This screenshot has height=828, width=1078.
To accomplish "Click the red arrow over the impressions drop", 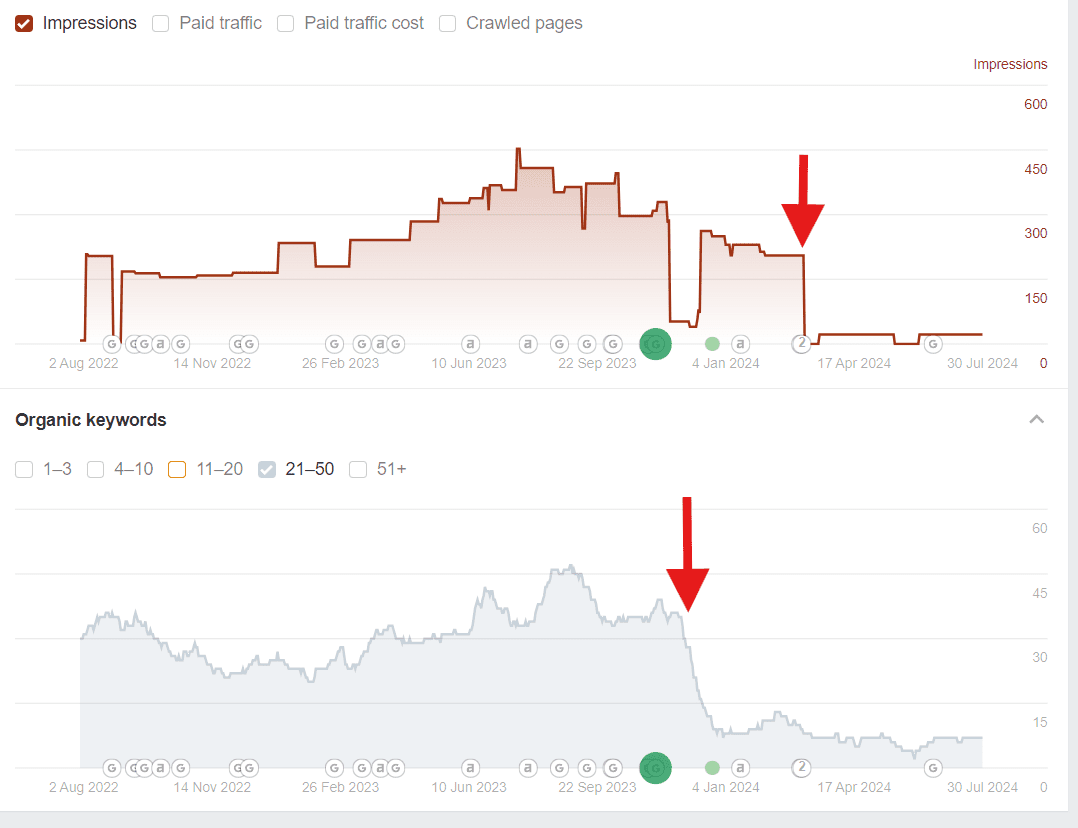I will click(805, 200).
